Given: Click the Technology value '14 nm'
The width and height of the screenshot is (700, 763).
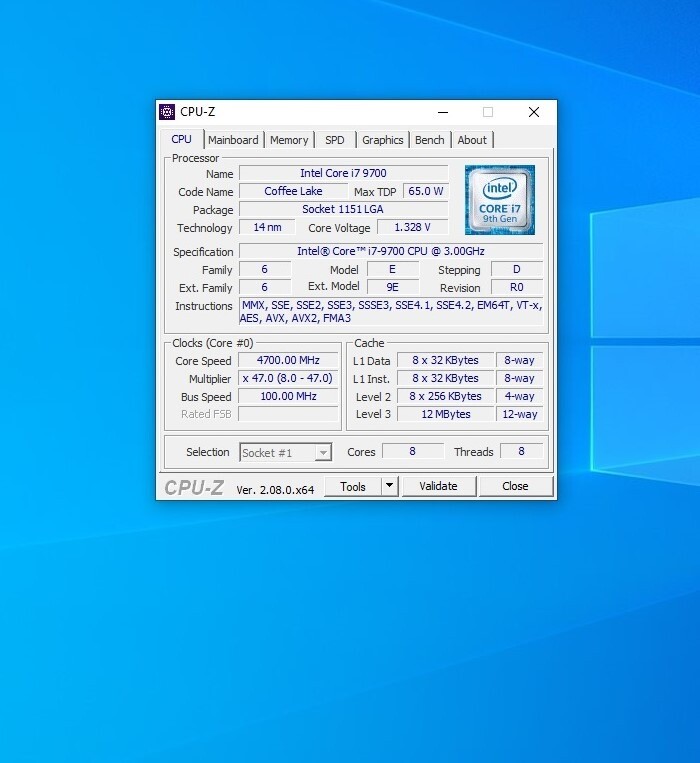Looking at the screenshot, I should pyautogui.click(x=267, y=227).
